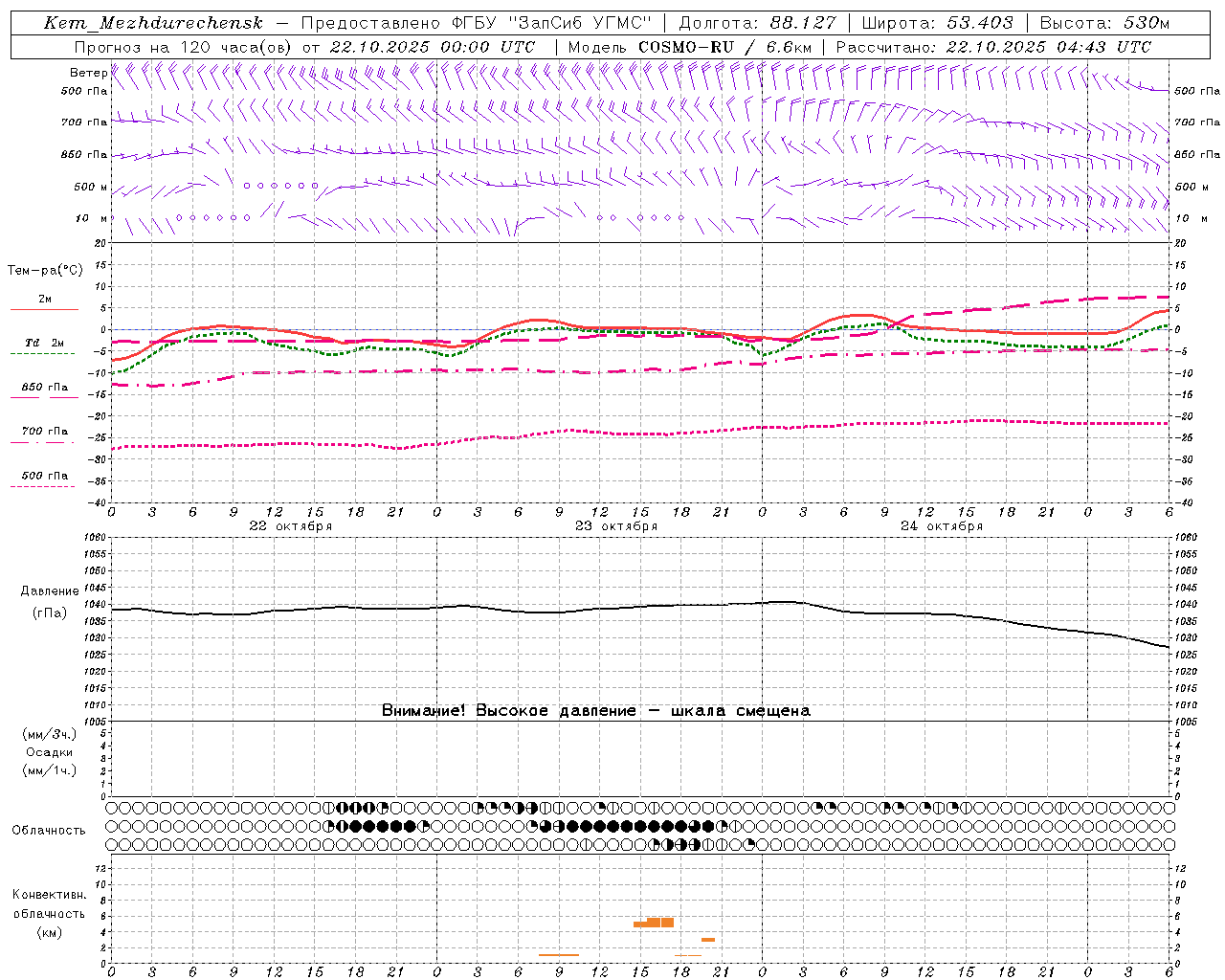
Task: Click the computed time Рассчитано: 22.10.2025 04:43 UTC
Action: pyautogui.click(x=993, y=47)
